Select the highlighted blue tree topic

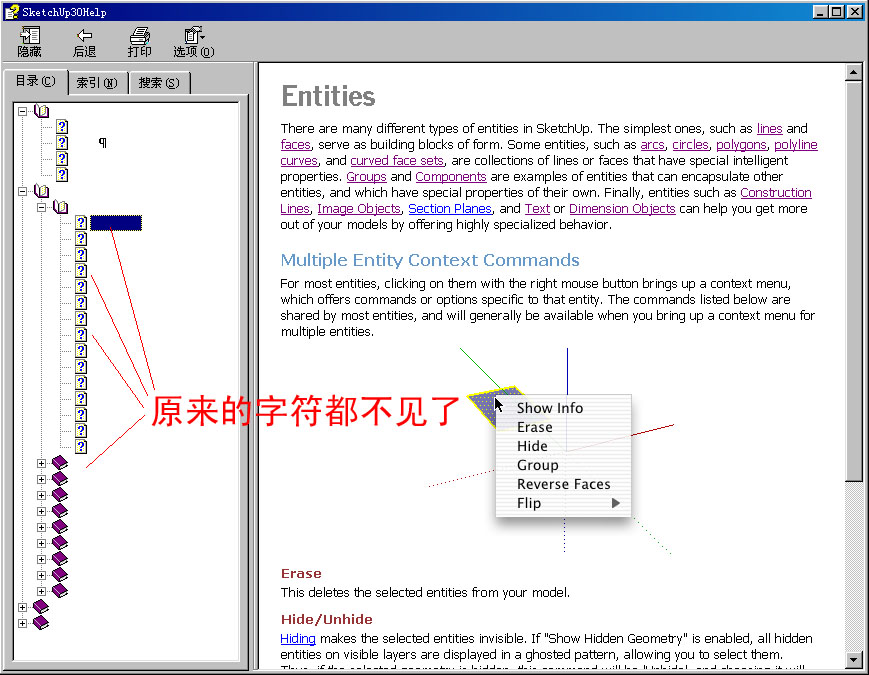coord(116,223)
